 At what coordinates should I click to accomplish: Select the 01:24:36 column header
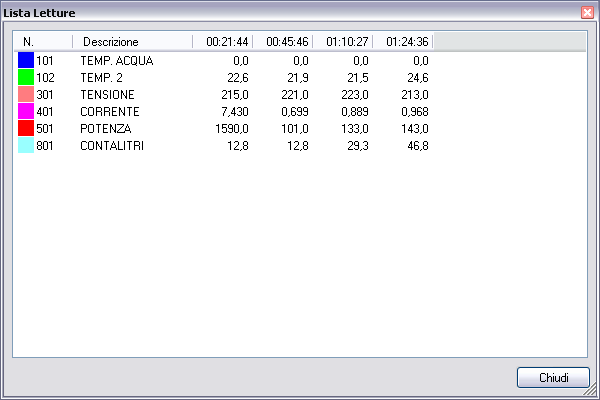click(402, 42)
